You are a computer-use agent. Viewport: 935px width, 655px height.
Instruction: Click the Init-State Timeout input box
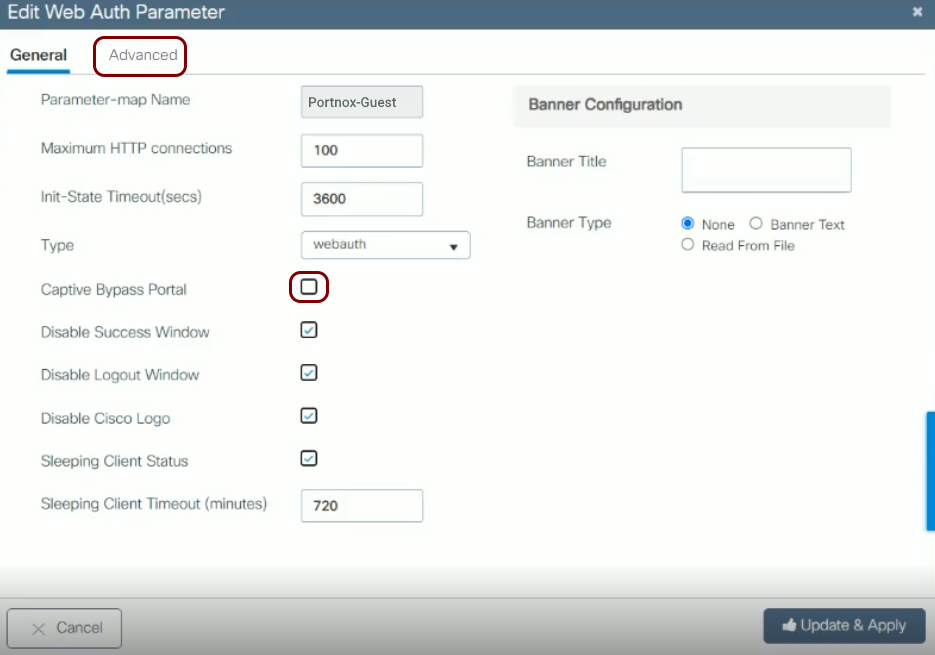coord(361,198)
